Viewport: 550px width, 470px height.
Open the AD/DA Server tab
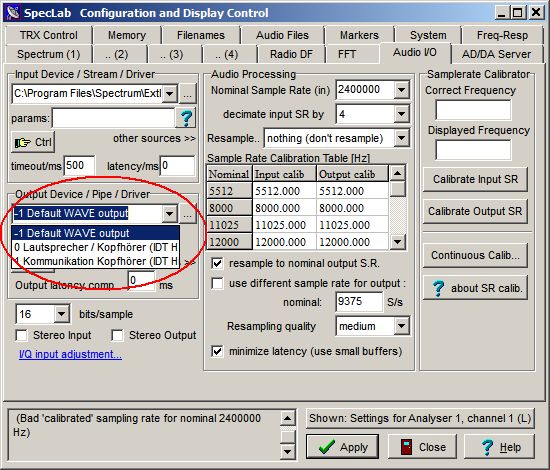[496, 54]
